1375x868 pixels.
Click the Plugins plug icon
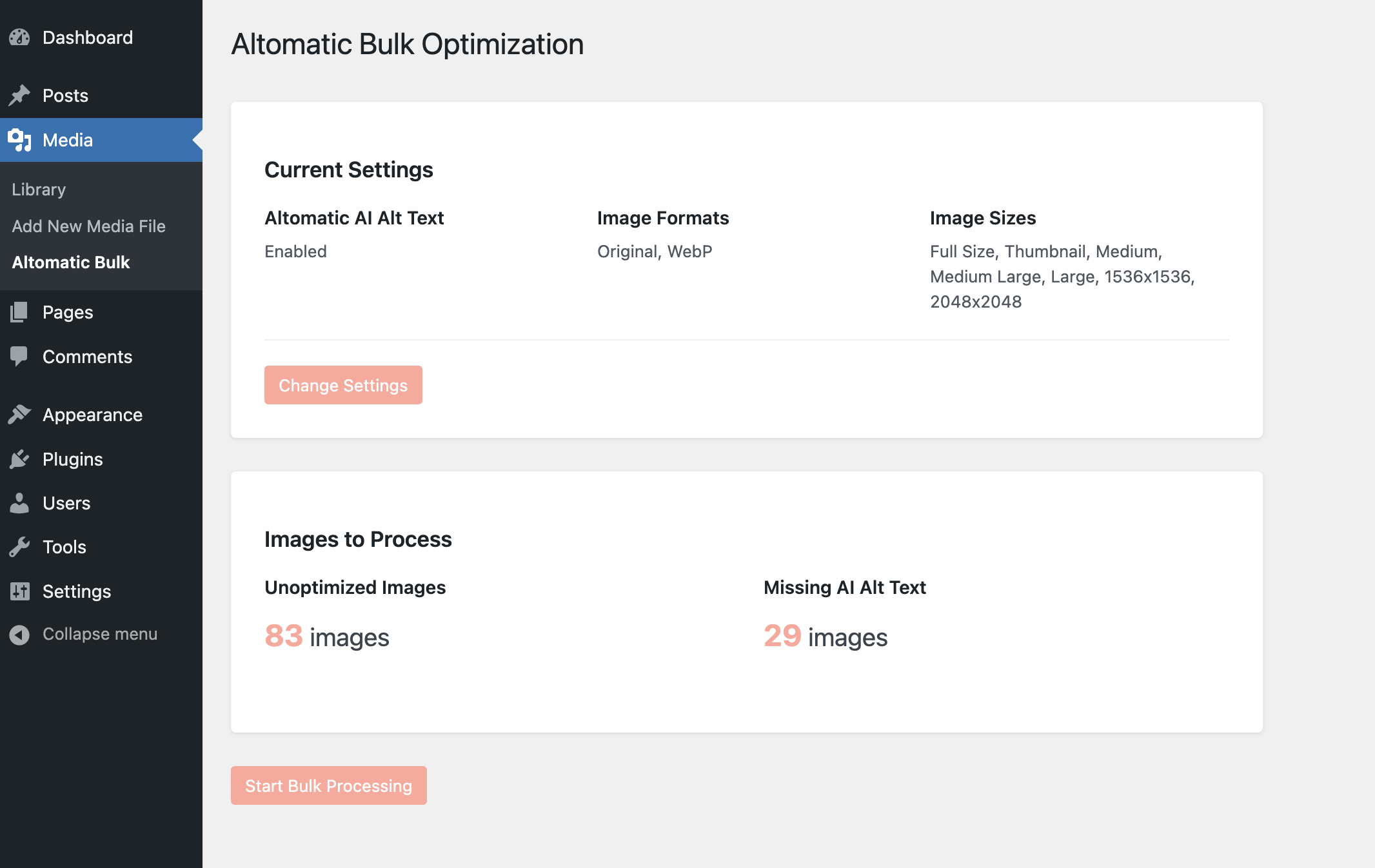click(19, 459)
